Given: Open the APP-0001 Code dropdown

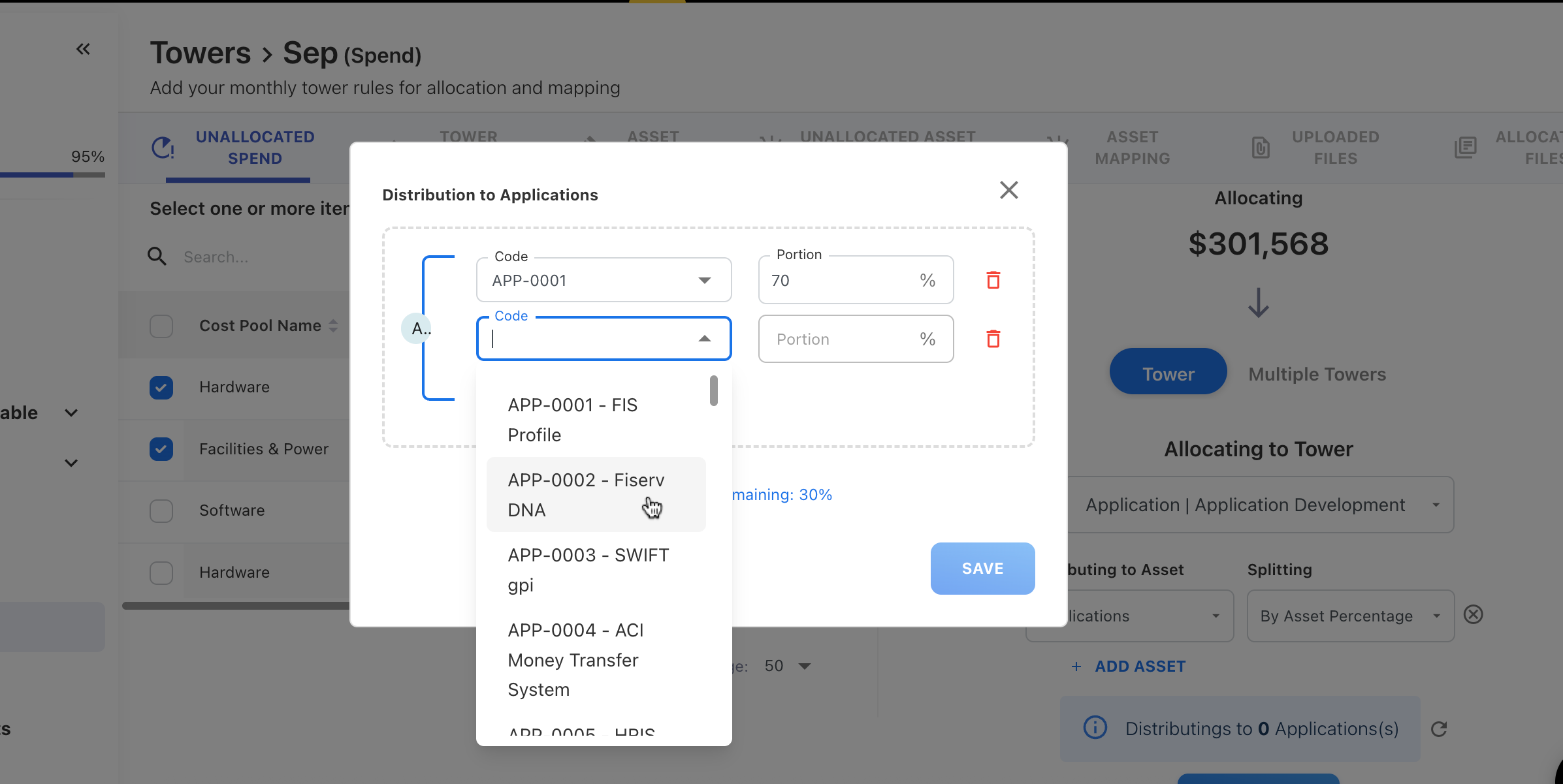Looking at the screenshot, I should [704, 280].
